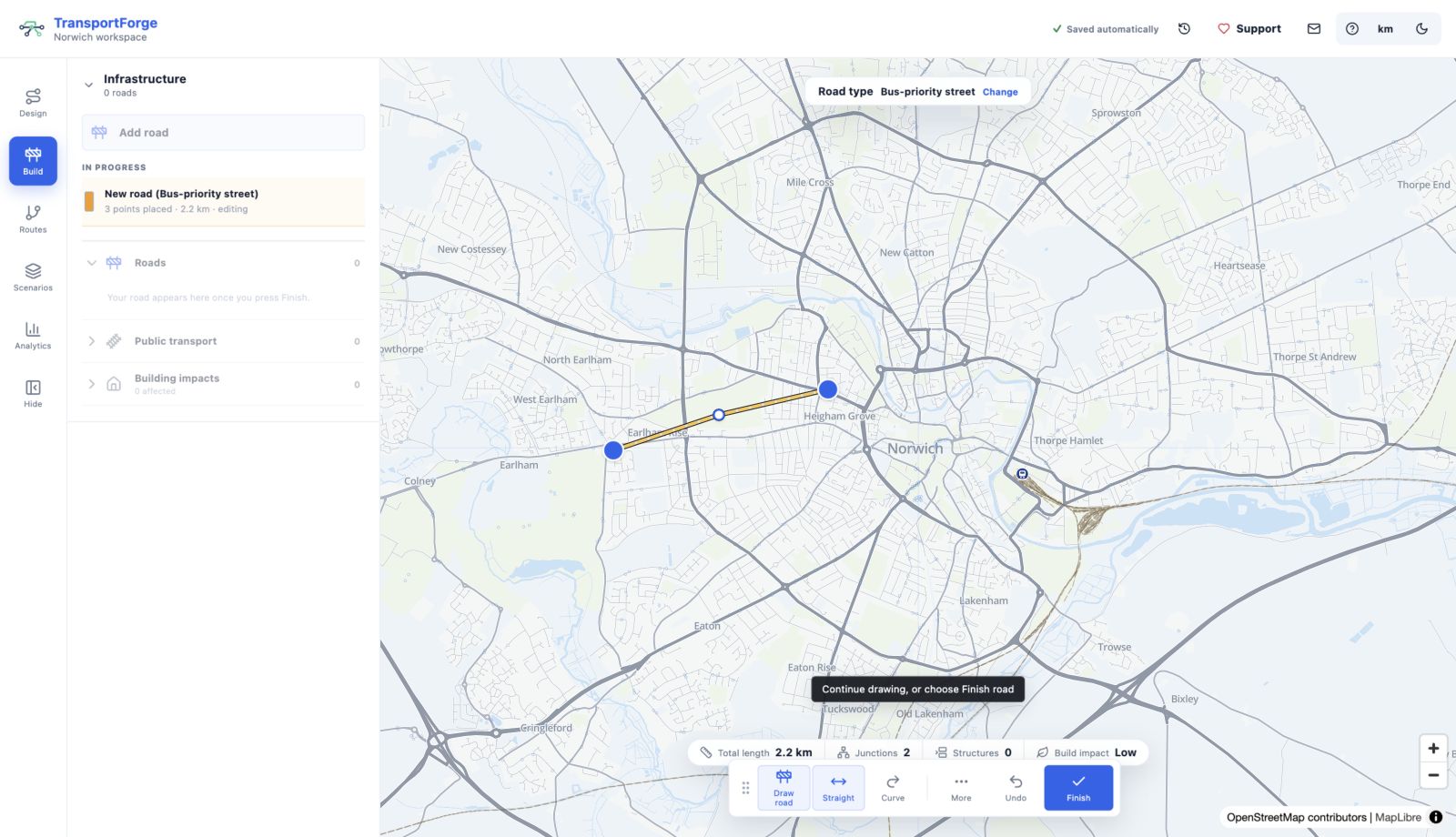
Task: Click the Structures 0 stat
Action: (974, 752)
